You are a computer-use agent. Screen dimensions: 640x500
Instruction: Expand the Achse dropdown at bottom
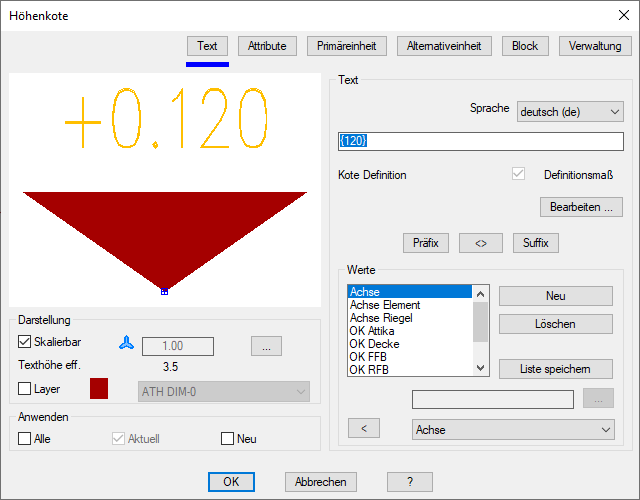tap(513, 429)
